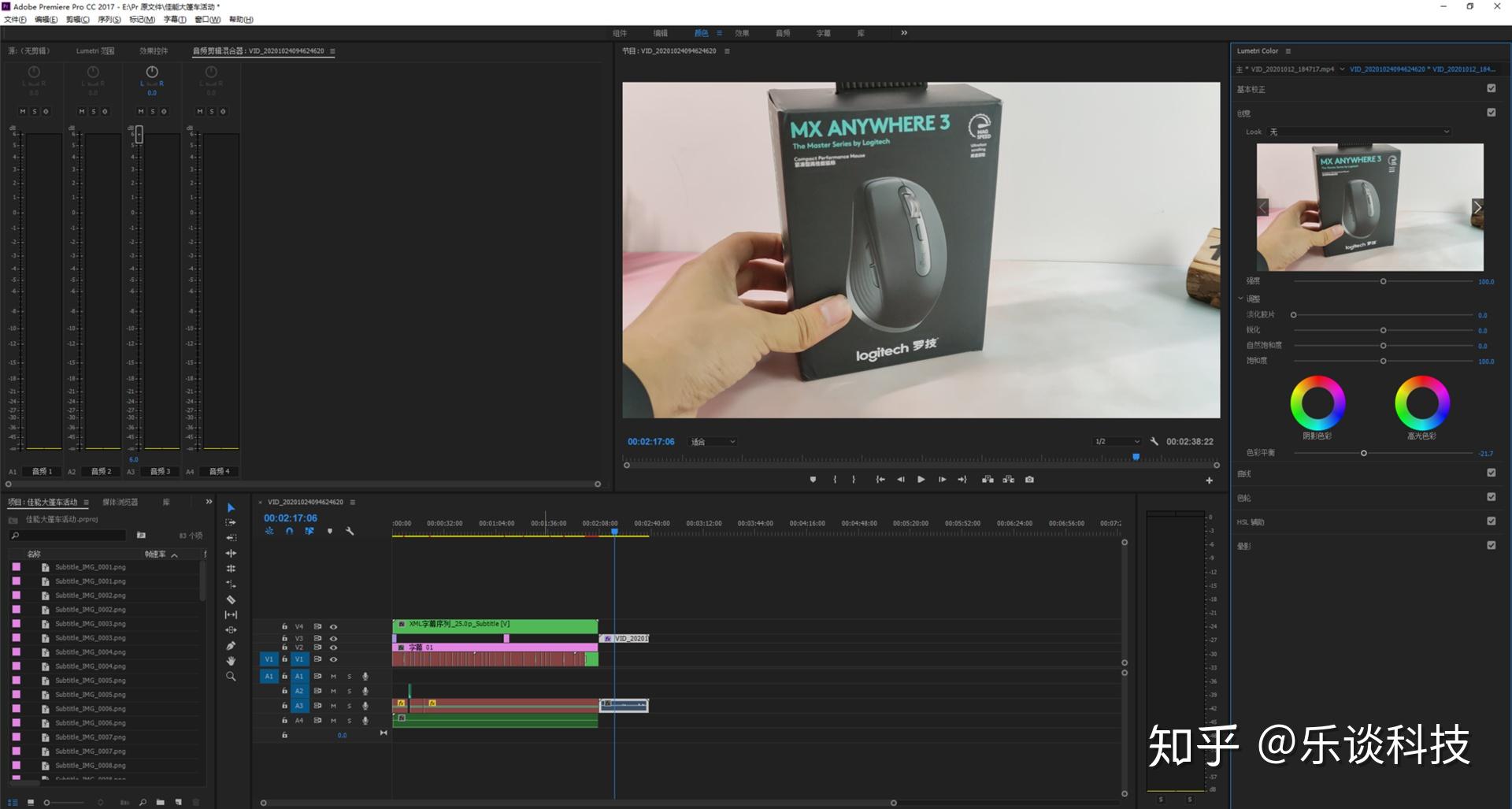Select the Slide tool
Image resolution: width=1512 pixels, height=809 pixels.
tap(231, 630)
